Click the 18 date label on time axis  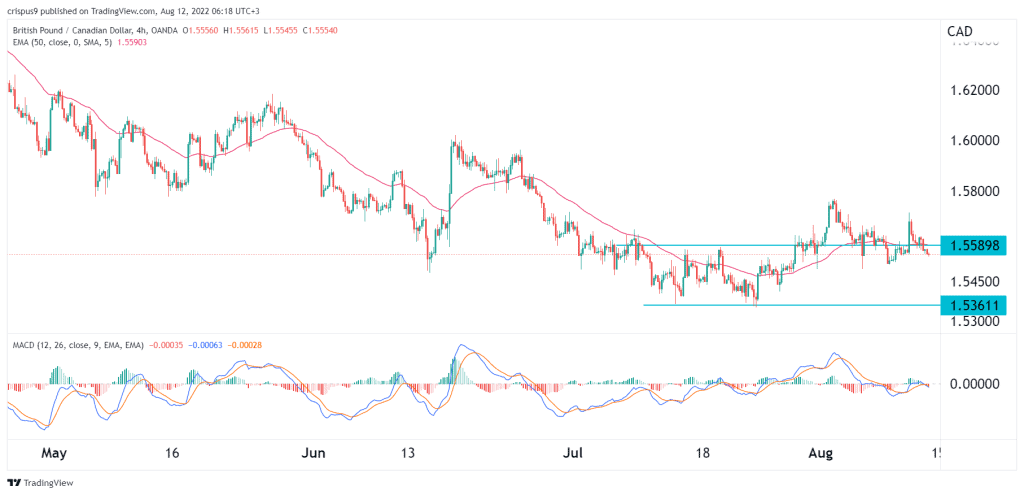(703, 453)
